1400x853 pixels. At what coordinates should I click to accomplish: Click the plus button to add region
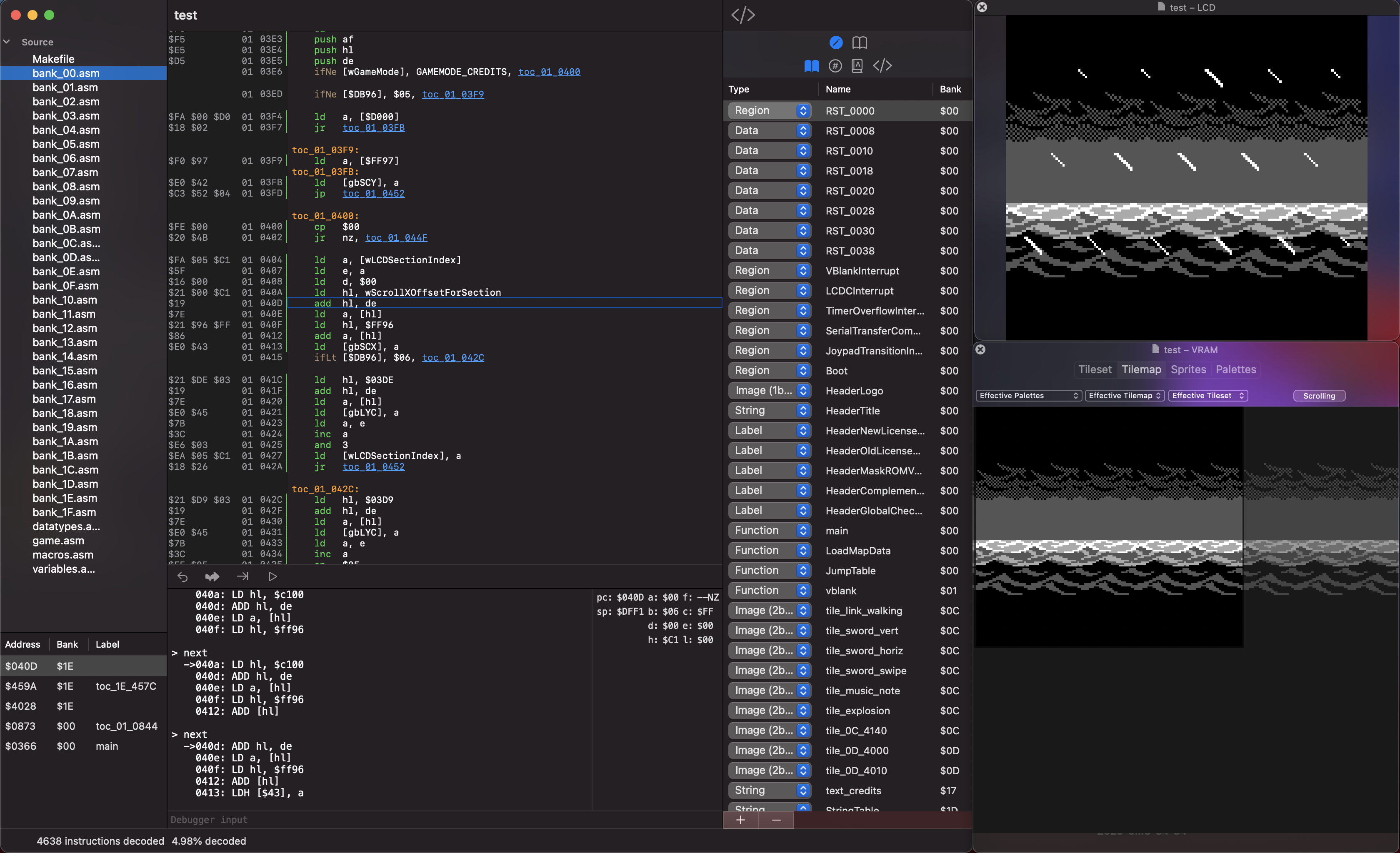coord(740,820)
